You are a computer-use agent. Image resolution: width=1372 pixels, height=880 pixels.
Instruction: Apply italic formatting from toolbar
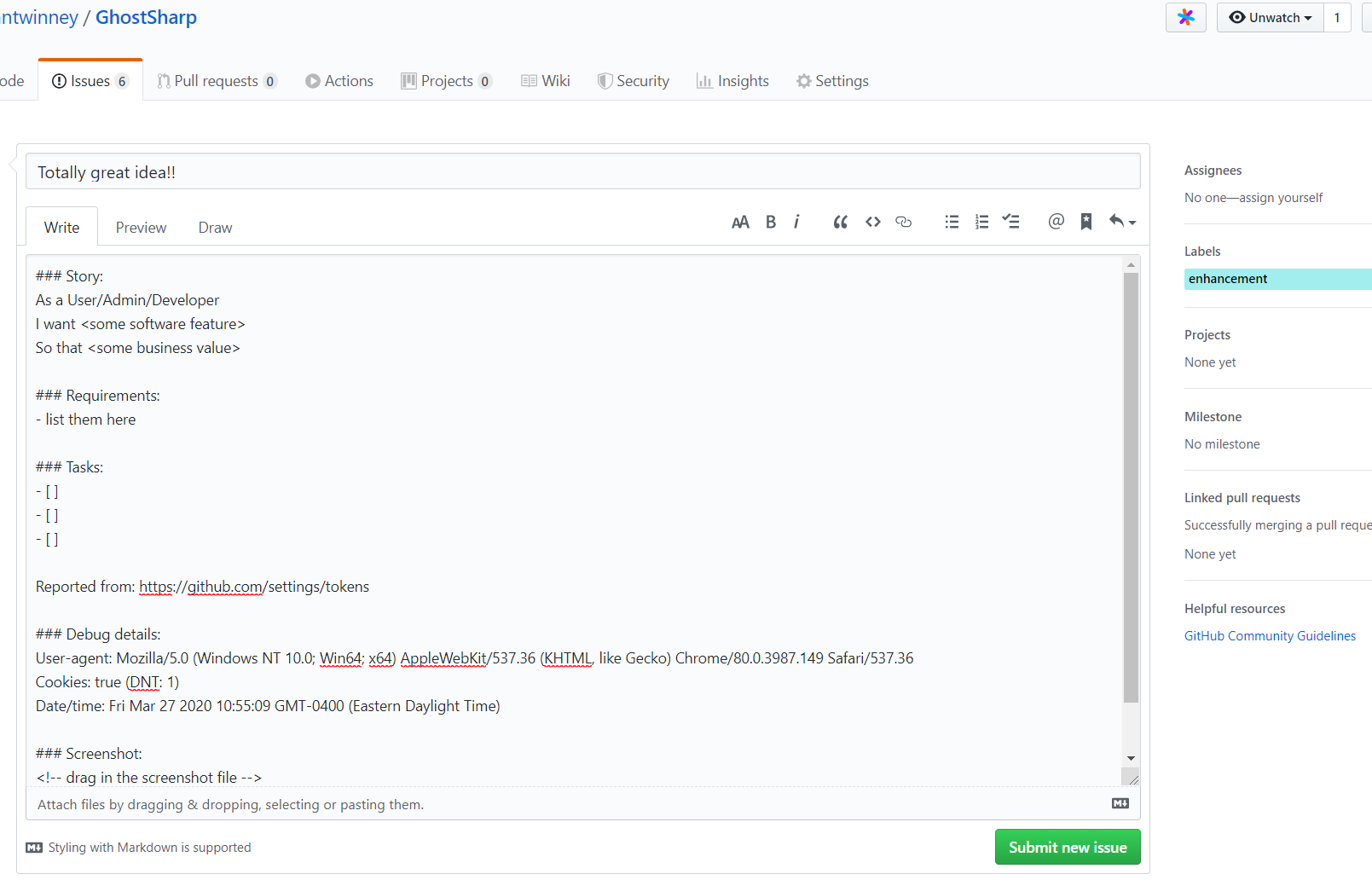click(x=796, y=223)
